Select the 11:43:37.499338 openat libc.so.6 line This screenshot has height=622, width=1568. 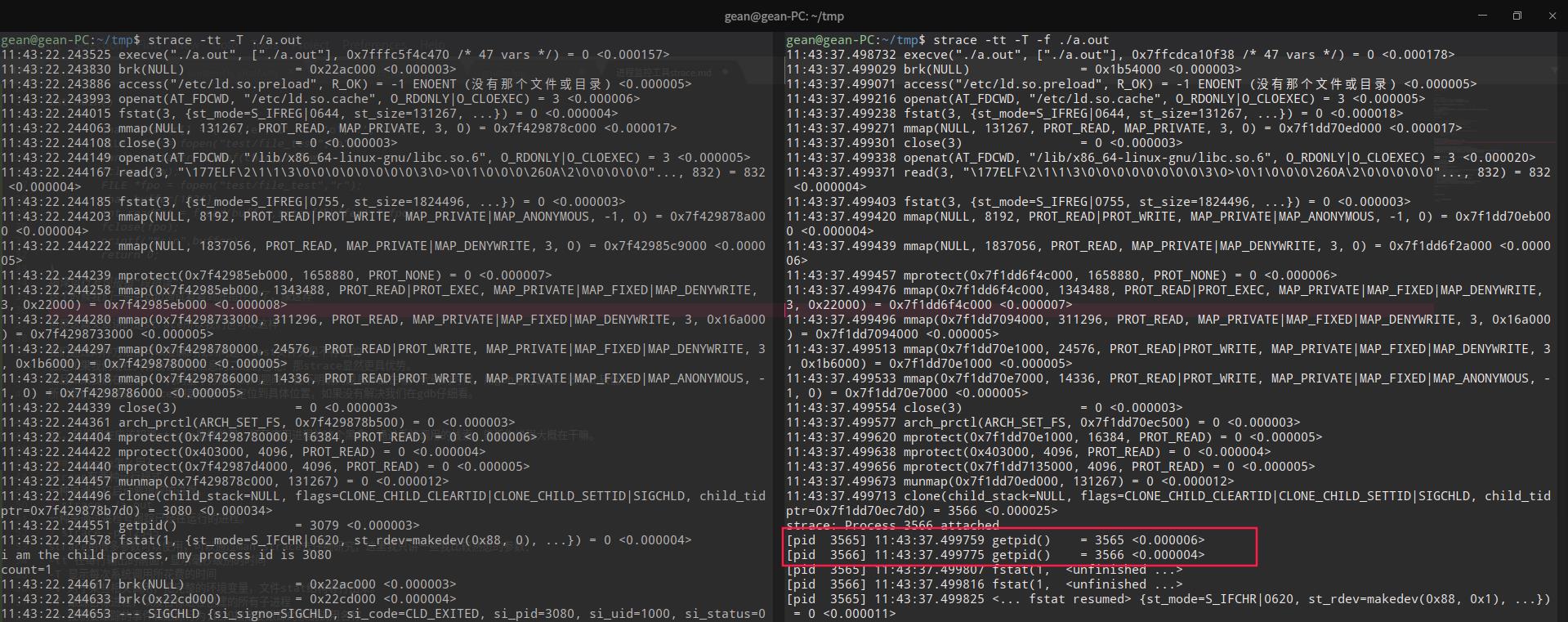(x=1161, y=157)
